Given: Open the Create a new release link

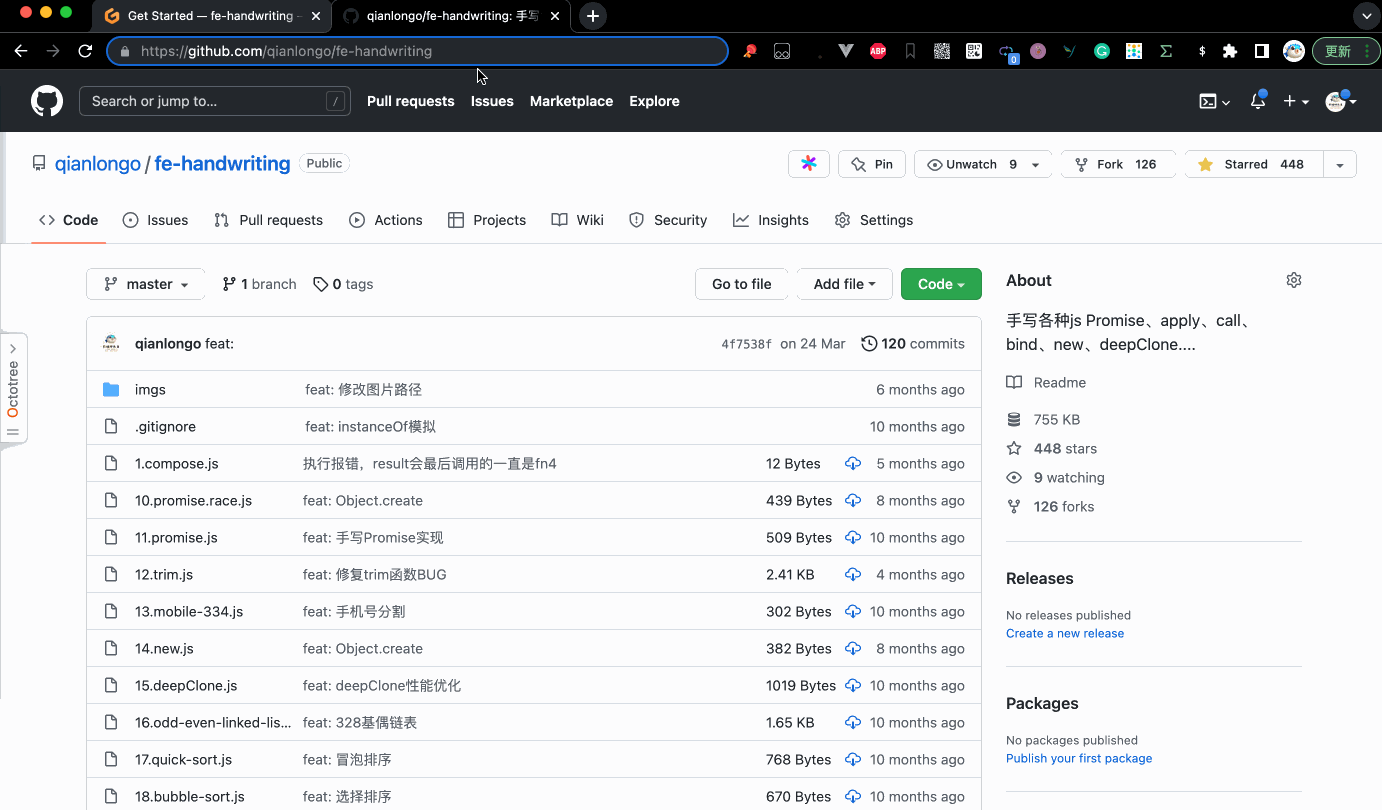Looking at the screenshot, I should coord(1064,632).
